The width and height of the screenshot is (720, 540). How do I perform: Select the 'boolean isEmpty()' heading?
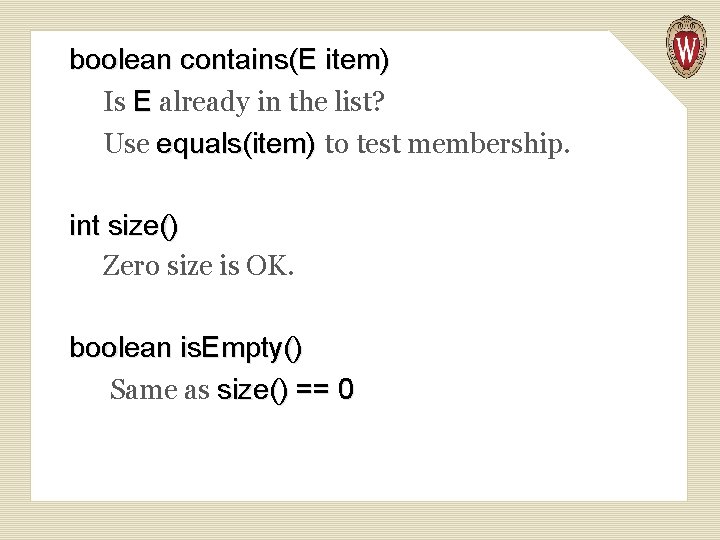click(185, 348)
